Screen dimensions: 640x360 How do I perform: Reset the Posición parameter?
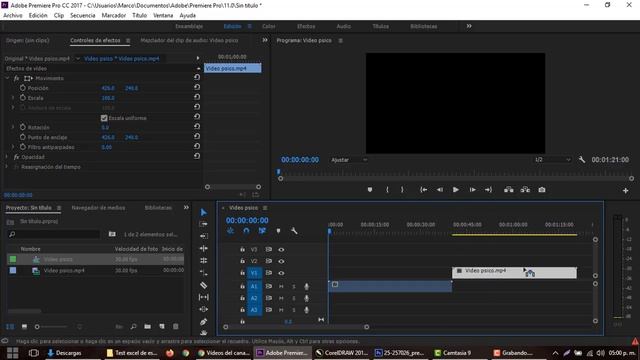click(x=197, y=87)
